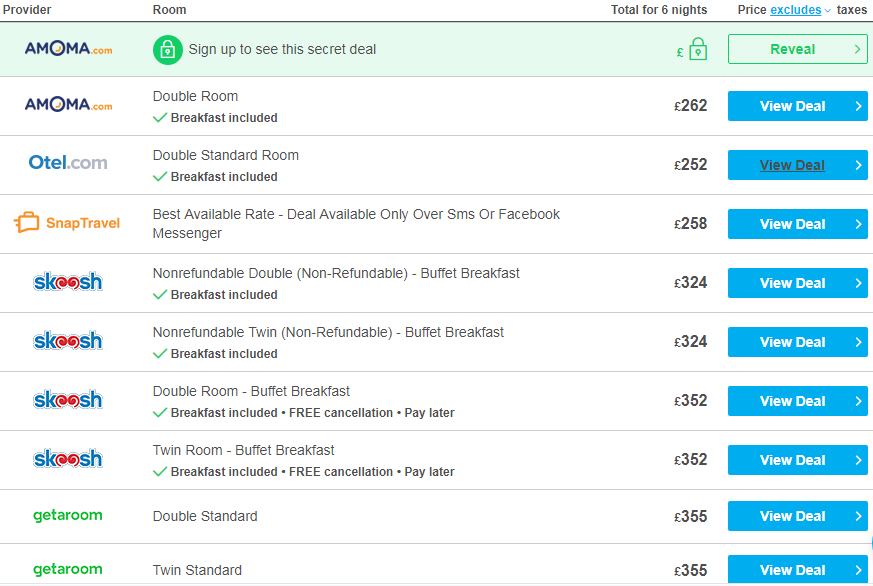Reveal the AMOMA secret deal

coord(797,49)
